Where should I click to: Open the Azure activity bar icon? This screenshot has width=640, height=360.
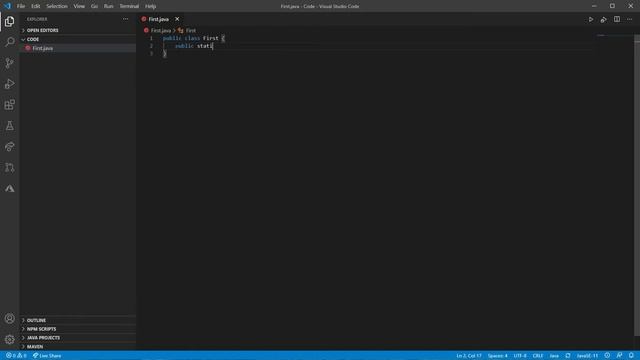(x=9, y=189)
